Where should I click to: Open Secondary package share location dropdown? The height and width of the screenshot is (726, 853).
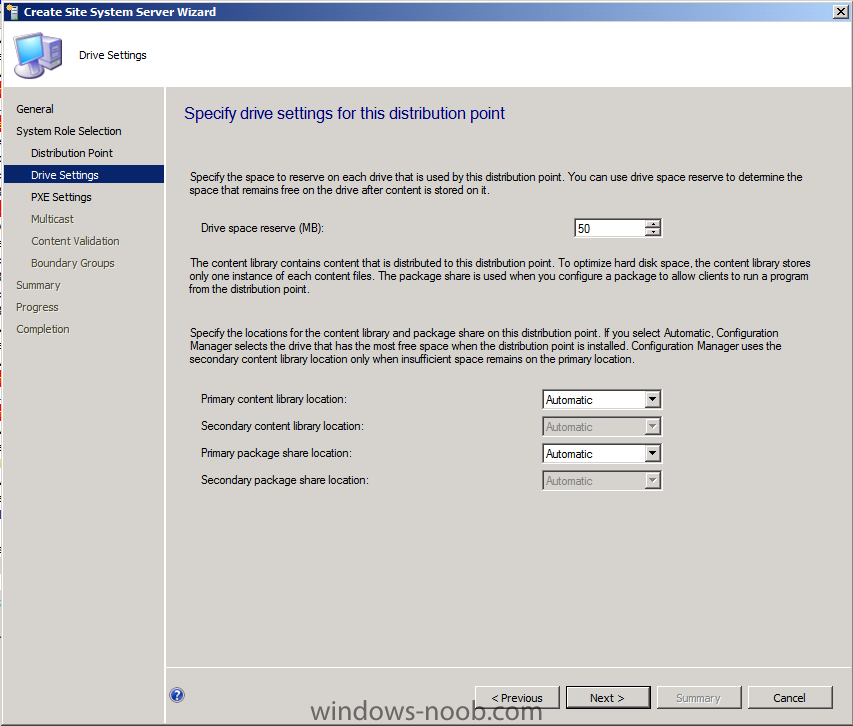coord(602,480)
